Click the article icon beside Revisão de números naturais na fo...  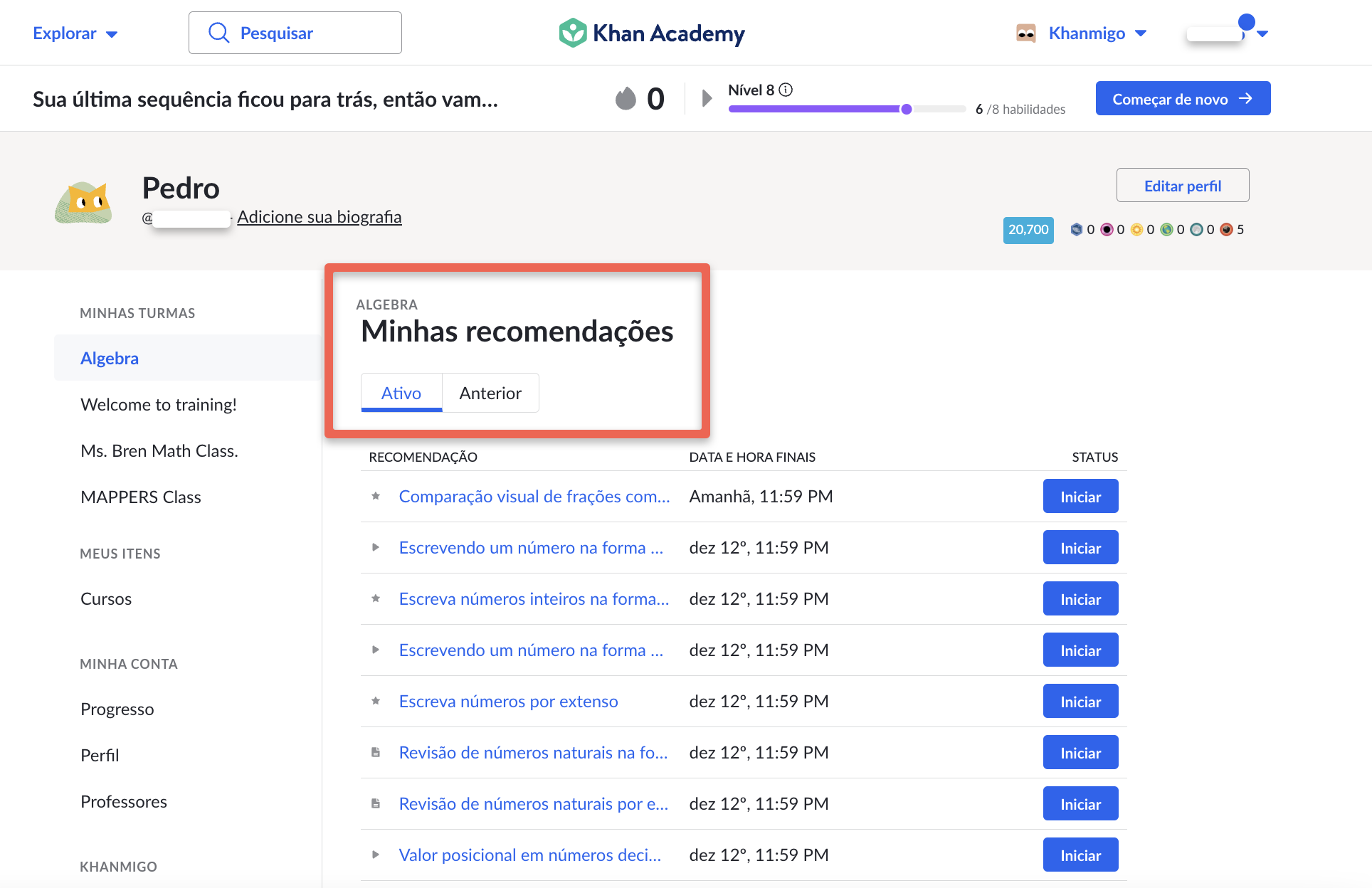tap(376, 752)
